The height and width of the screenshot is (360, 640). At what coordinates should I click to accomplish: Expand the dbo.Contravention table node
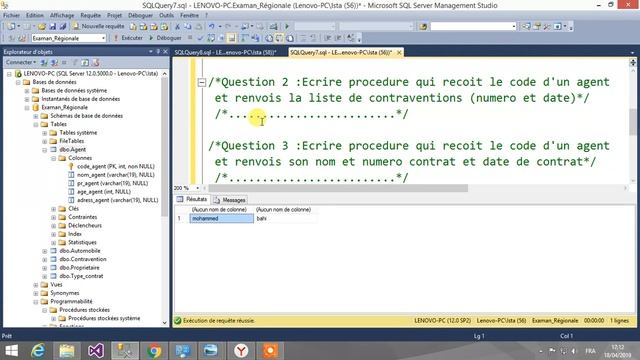pyautogui.click(x=44, y=260)
